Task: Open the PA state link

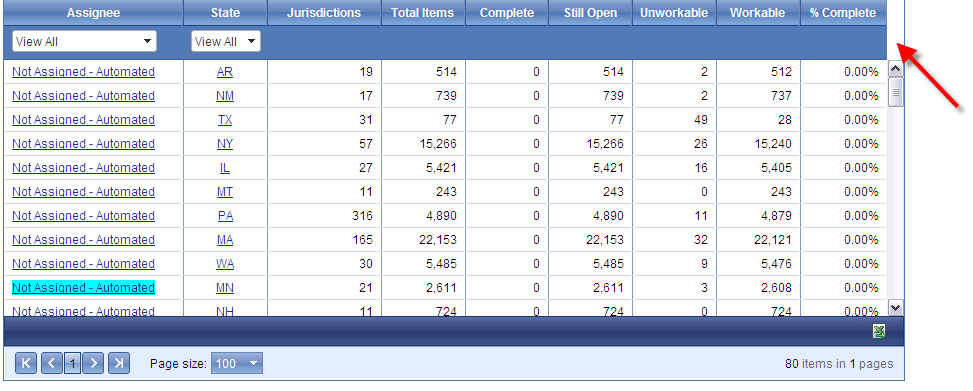Action: [225, 216]
